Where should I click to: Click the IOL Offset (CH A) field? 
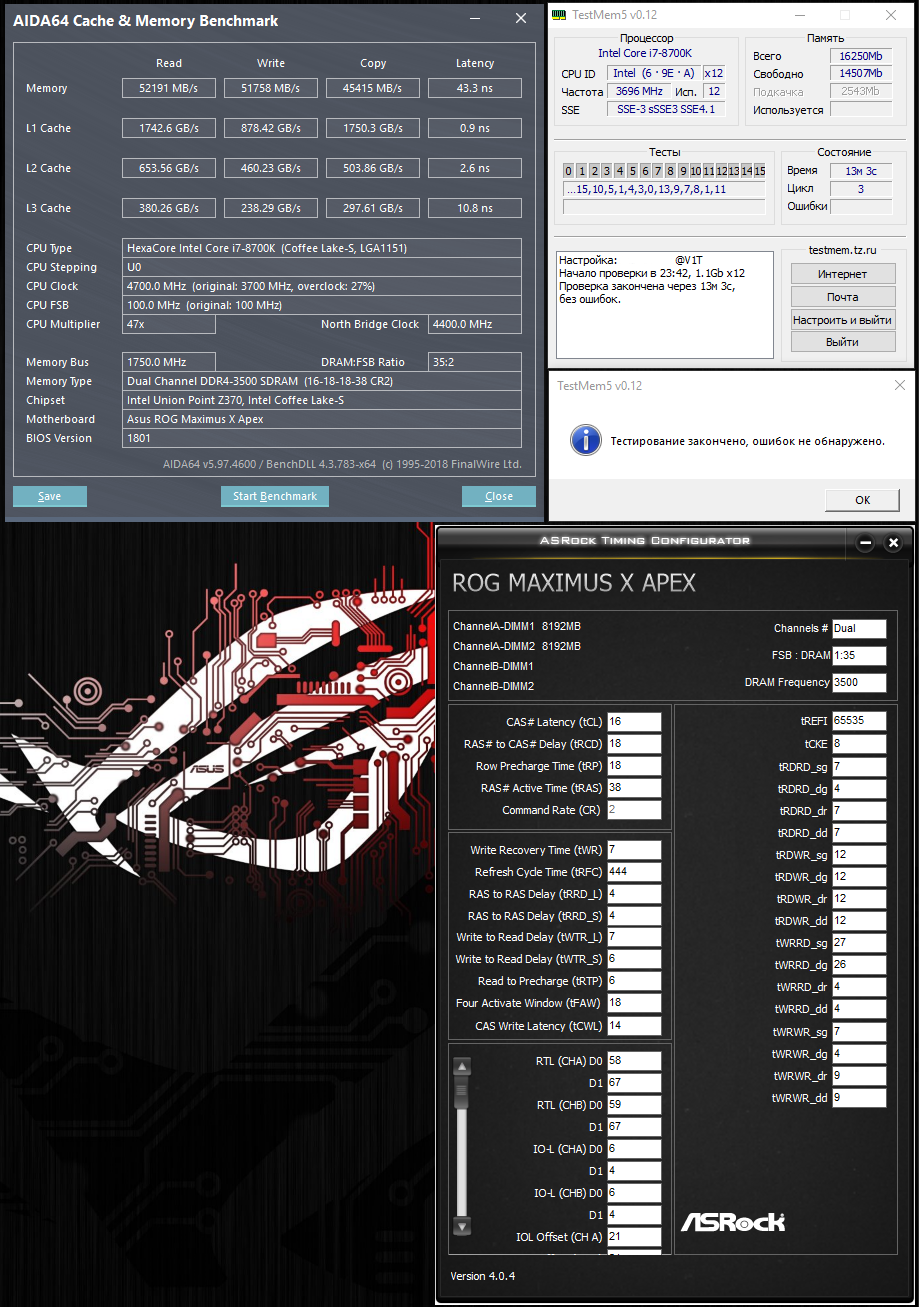(634, 1237)
